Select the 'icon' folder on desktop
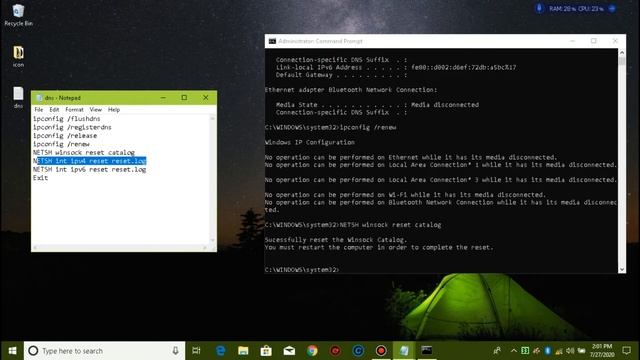Viewport: 640px width, 360px height. 18,56
